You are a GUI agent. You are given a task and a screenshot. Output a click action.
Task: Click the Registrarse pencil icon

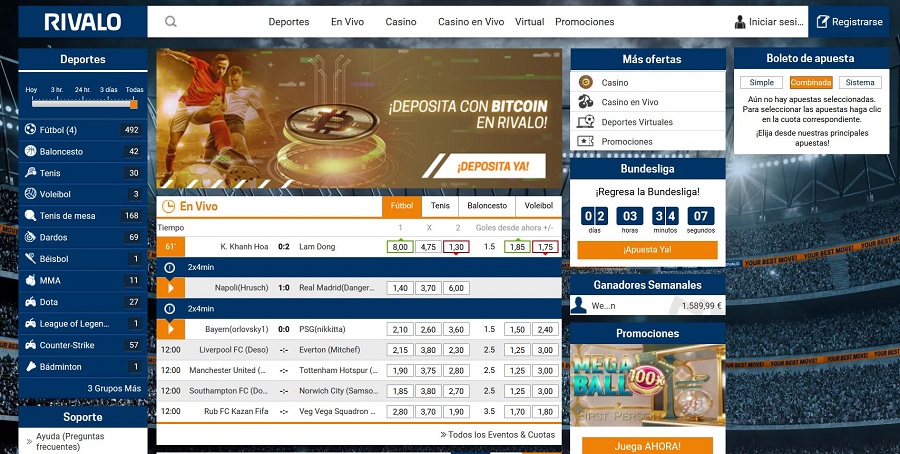tap(823, 22)
